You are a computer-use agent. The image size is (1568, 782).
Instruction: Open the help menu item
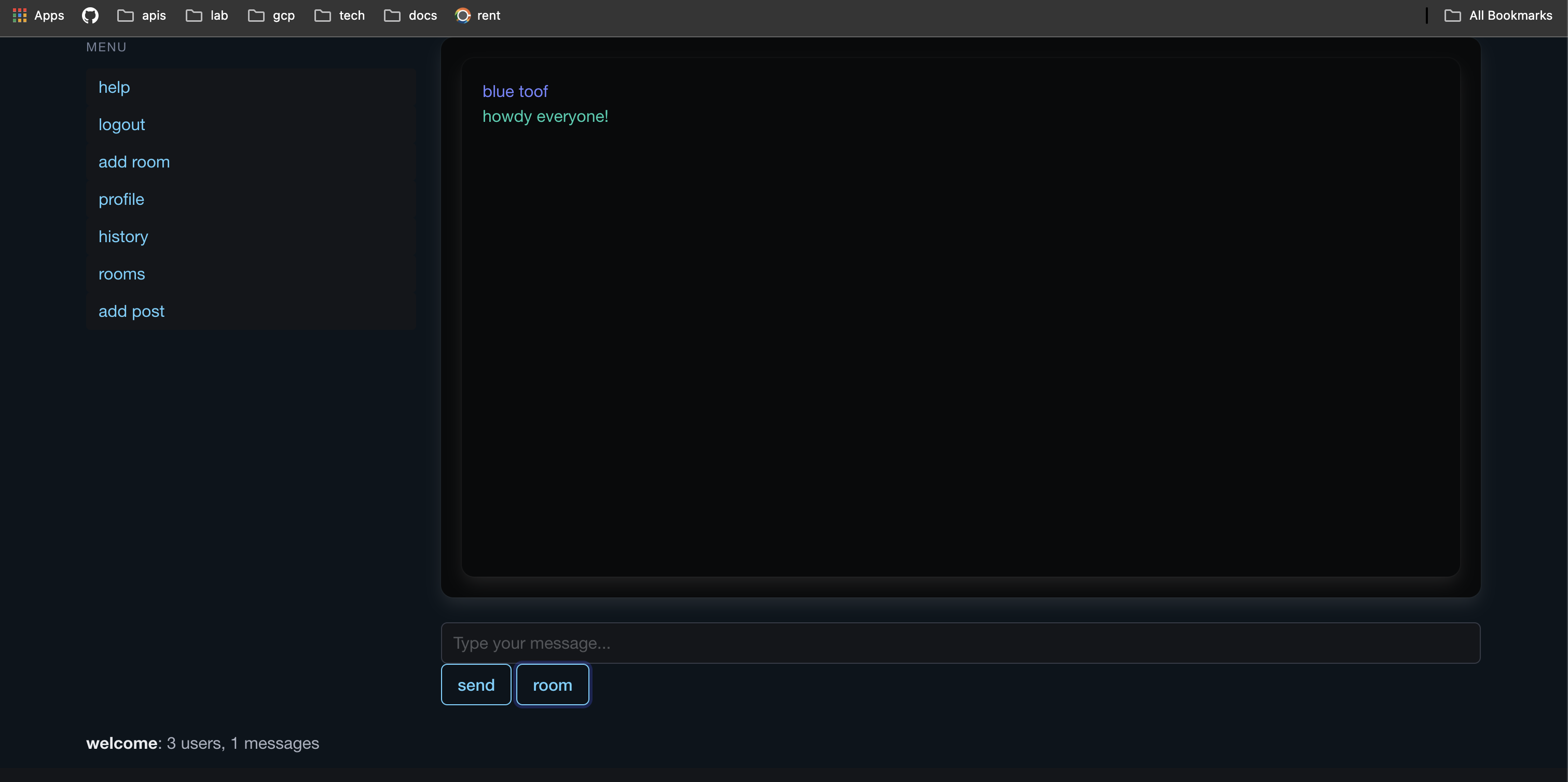click(251, 87)
